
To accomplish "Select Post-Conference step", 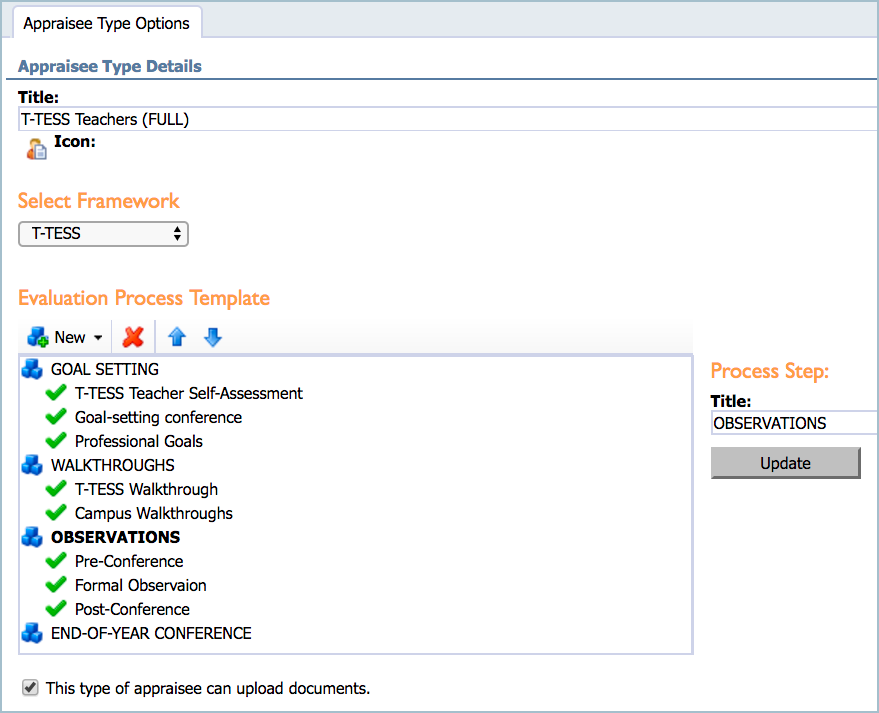I will pos(132,609).
